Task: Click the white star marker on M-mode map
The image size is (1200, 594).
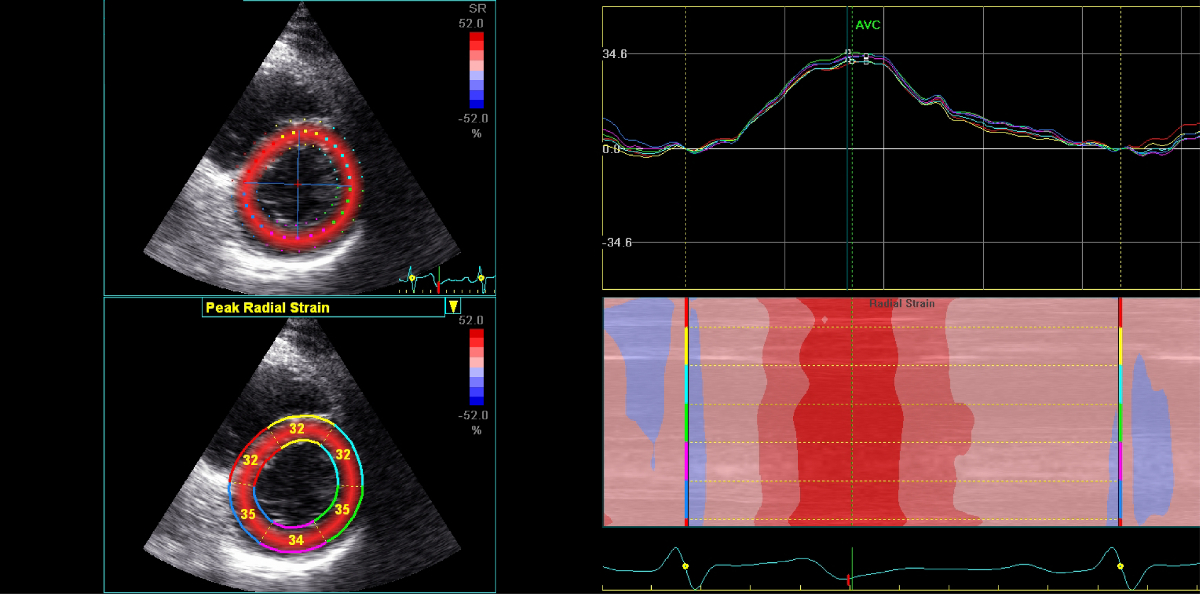Action: click(825, 321)
